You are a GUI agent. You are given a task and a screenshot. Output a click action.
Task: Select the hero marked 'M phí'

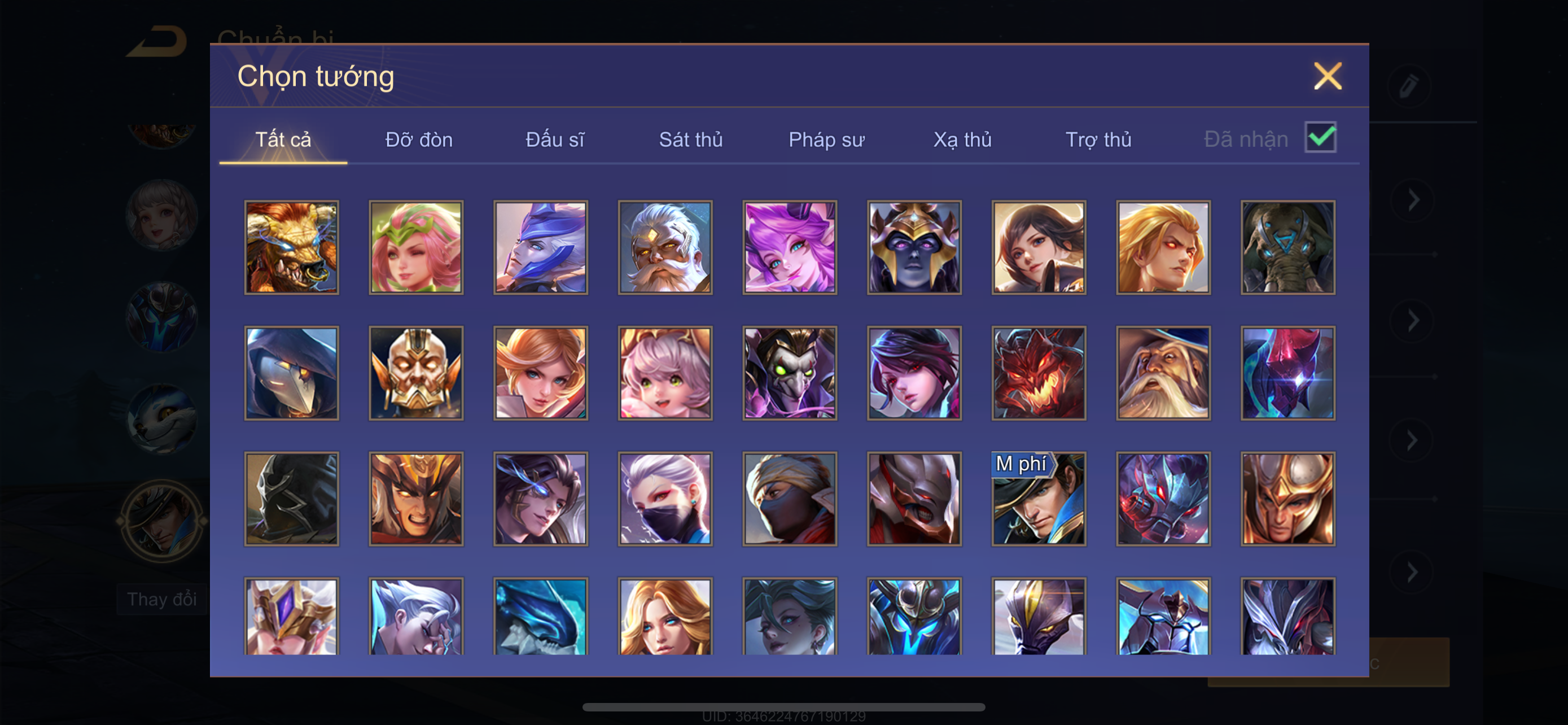1039,499
